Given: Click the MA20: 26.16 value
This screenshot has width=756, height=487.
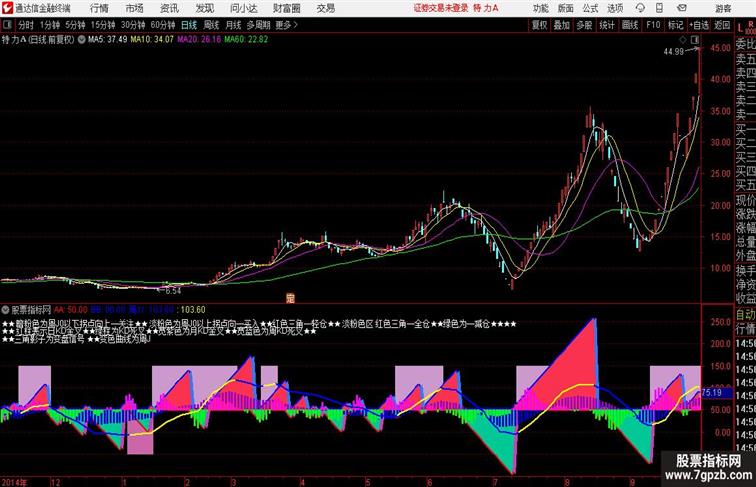Looking at the screenshot, I should point(199,40).
